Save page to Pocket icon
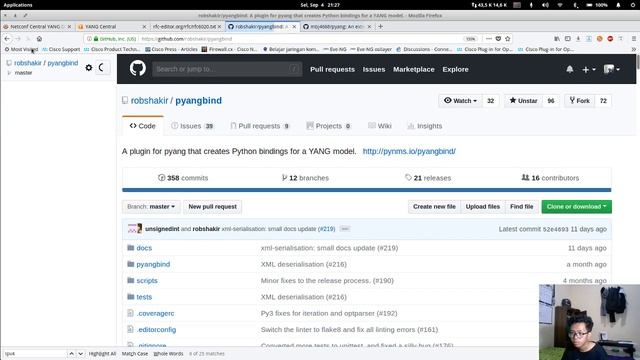640x360 pixels. point(498,38)
